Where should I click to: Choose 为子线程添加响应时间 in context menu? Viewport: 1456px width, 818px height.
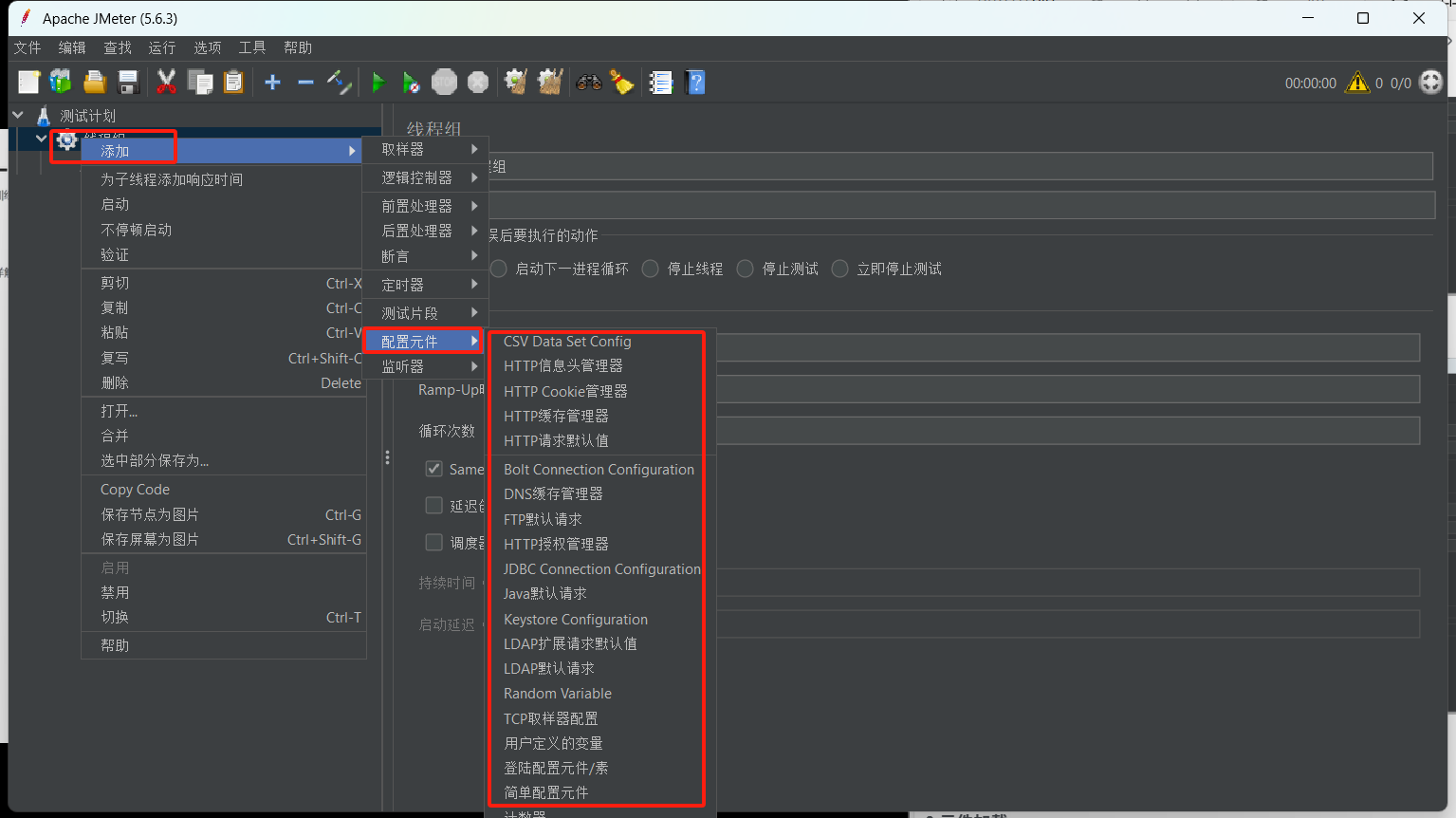(x=224, y=179)
